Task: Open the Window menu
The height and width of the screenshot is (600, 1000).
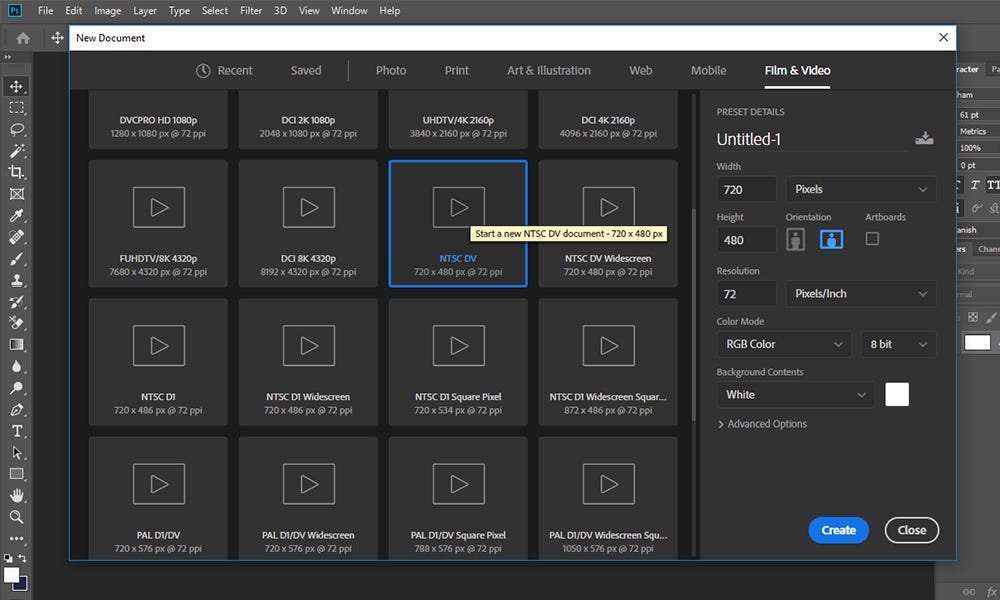Action: pos(349,10)
